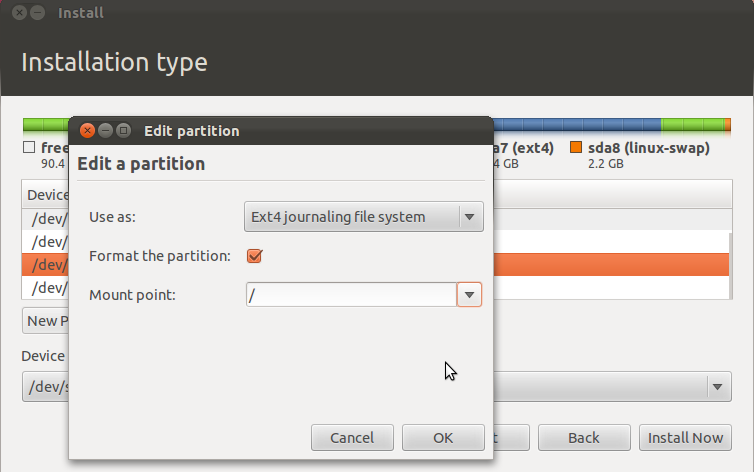The image size is (754, 472).
Task: Click the sda8 linux-swap orange swatch
Action: [x=576, y=147]
